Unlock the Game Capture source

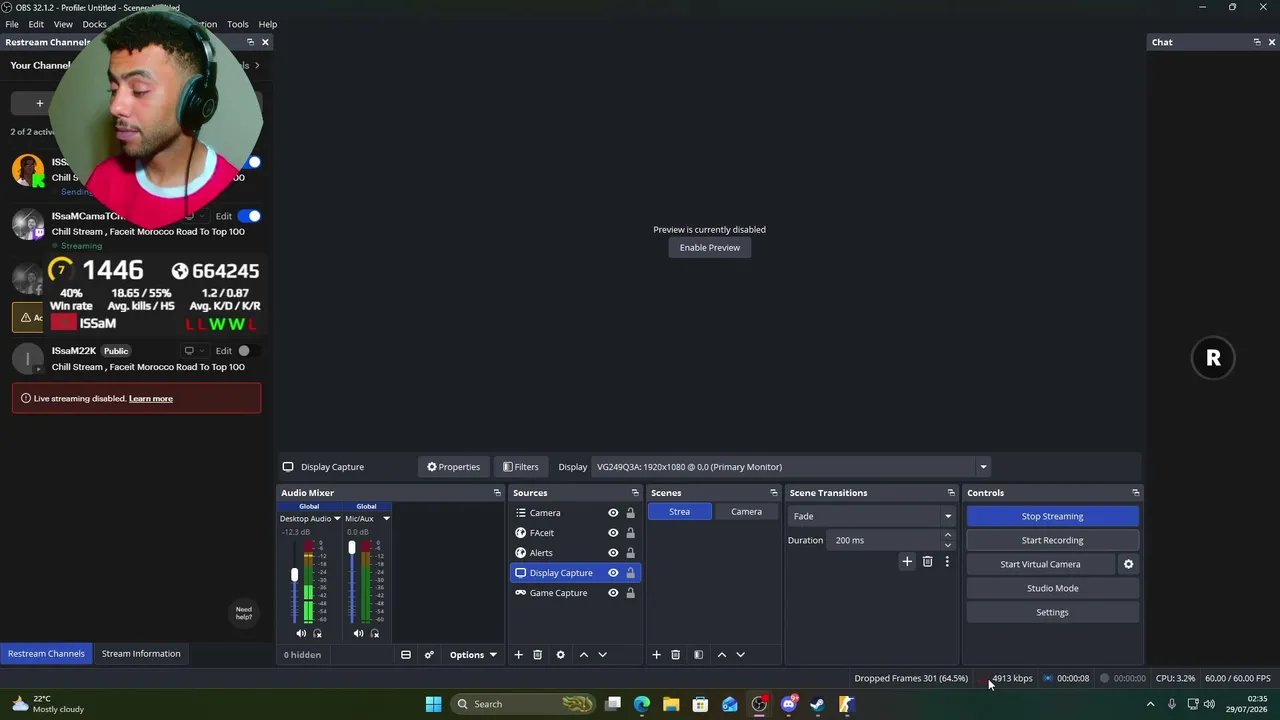click(630, 593)
